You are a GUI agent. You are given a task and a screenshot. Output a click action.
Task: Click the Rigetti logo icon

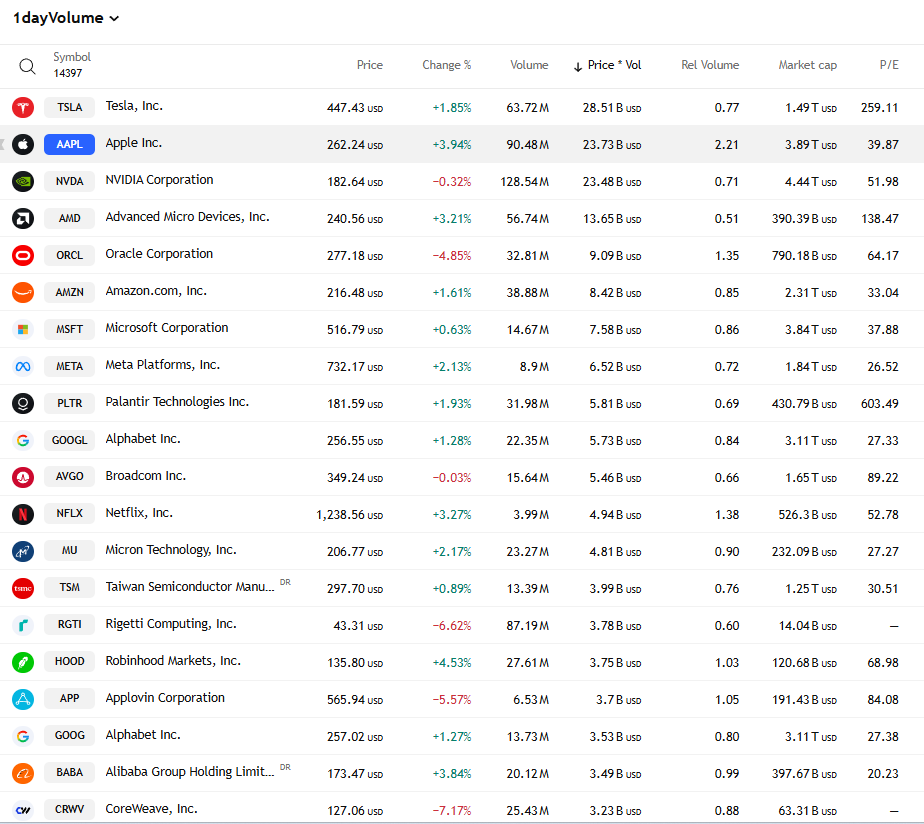point(23,625)
